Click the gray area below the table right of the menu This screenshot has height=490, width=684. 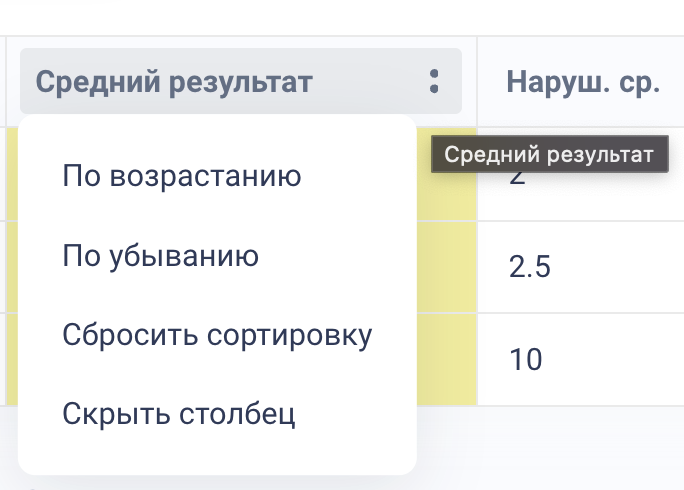pyautogui.click(x=550, y=447)
